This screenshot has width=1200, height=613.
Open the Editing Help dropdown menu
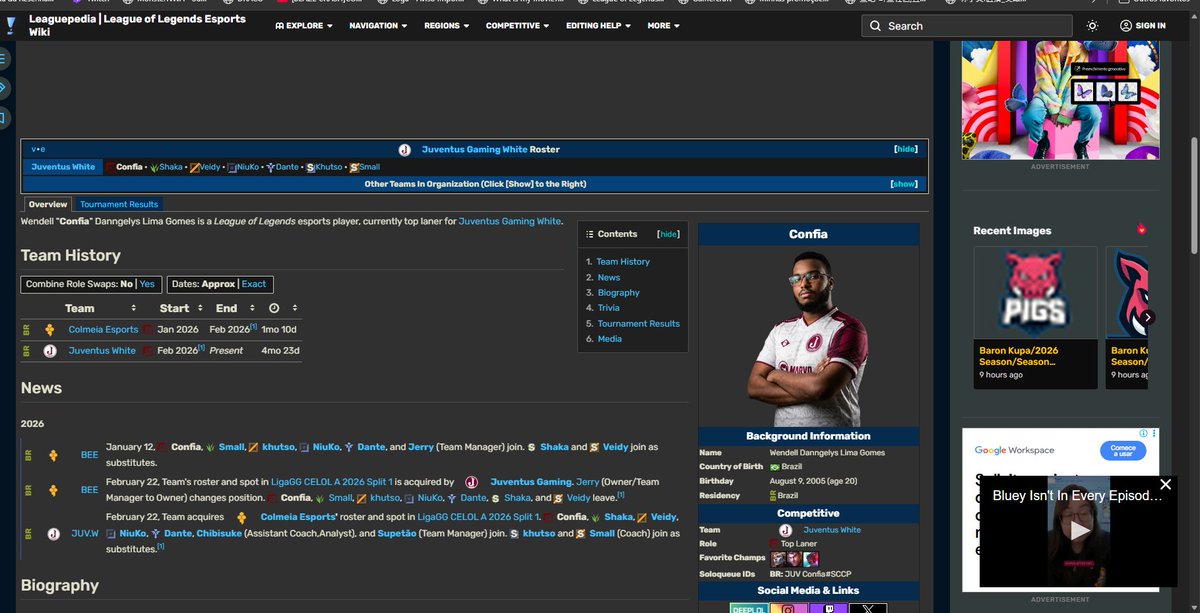pos(598,25)
